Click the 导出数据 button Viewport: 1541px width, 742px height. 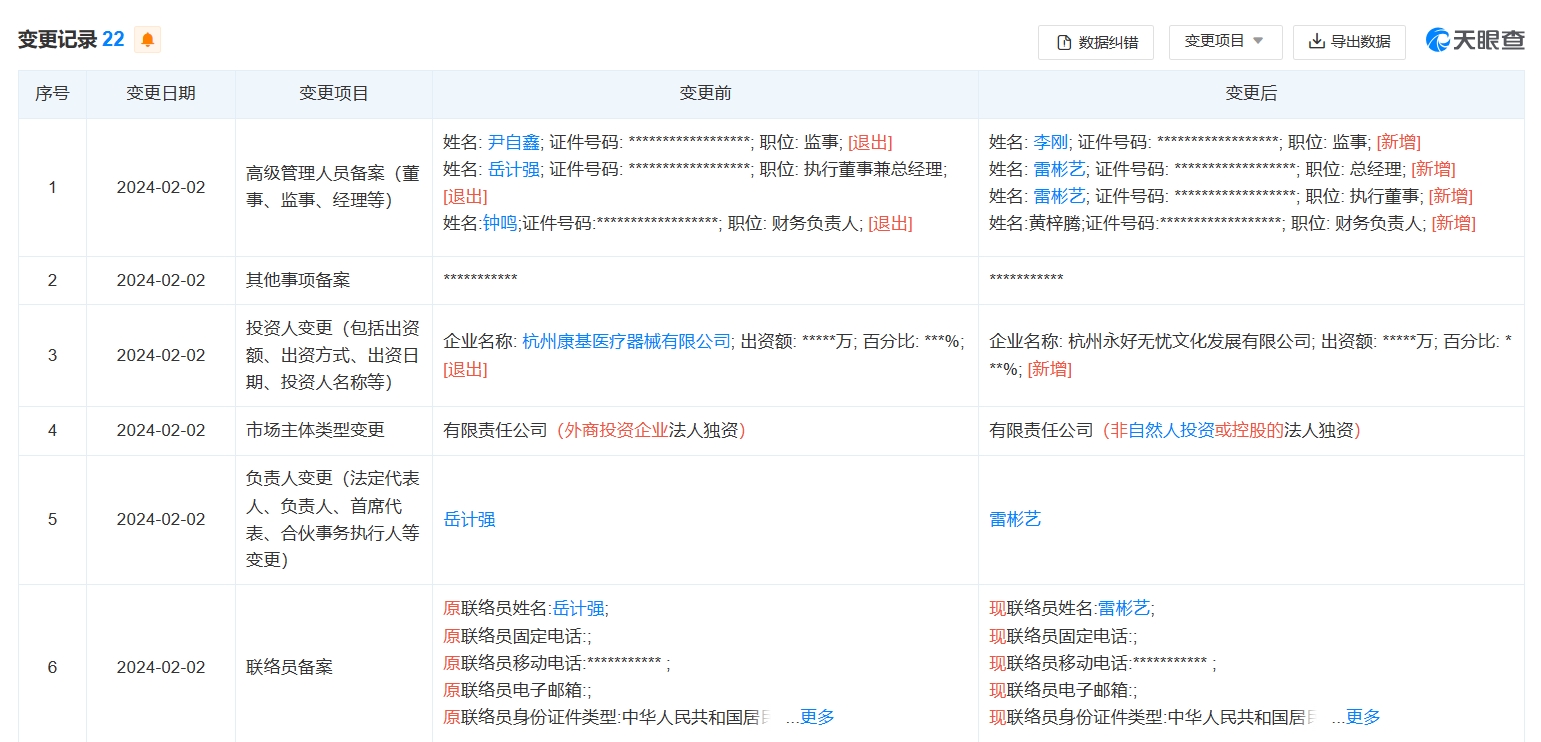(1349, 42)
